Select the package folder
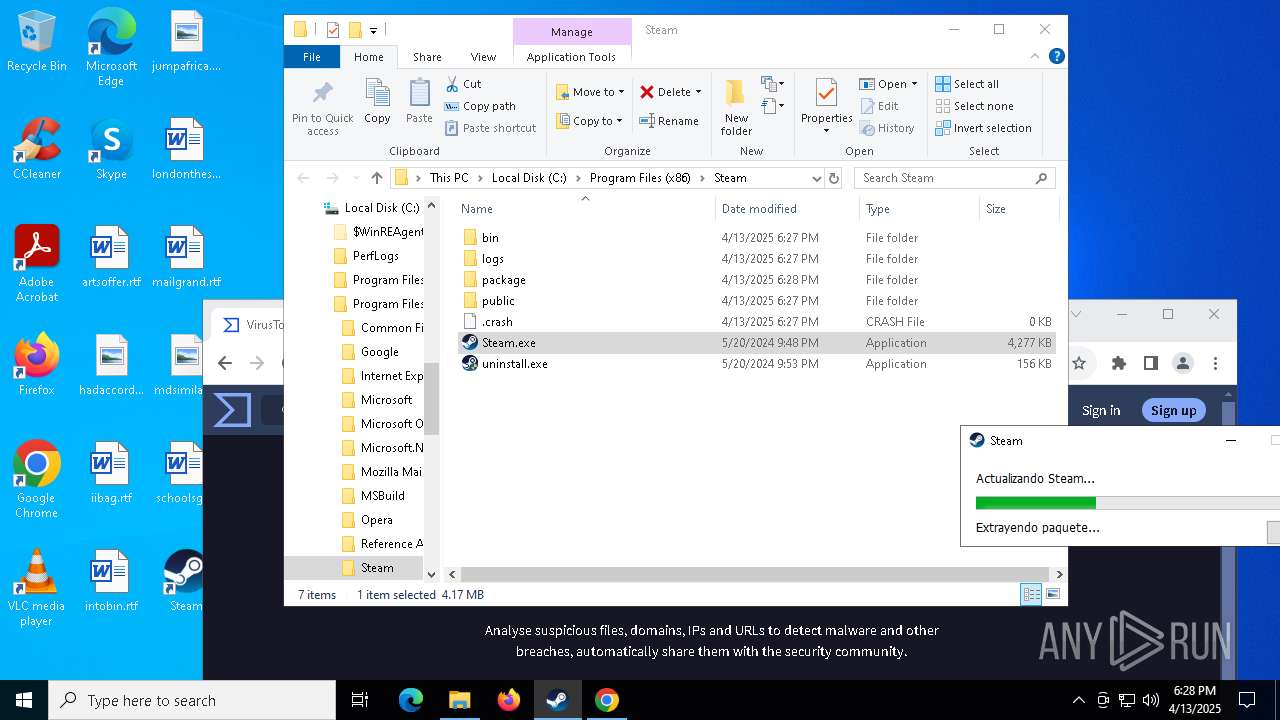Screen dimensions: 1280x720 [x=758, y=280]
